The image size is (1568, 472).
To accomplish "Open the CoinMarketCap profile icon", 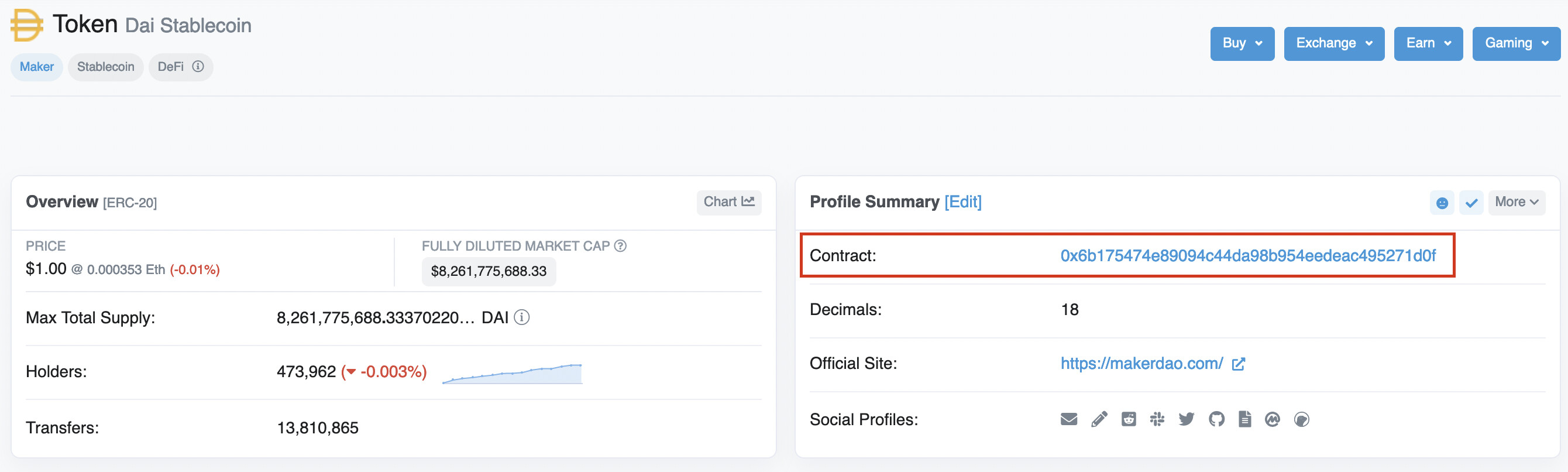I will click(x=1272, y=419).
